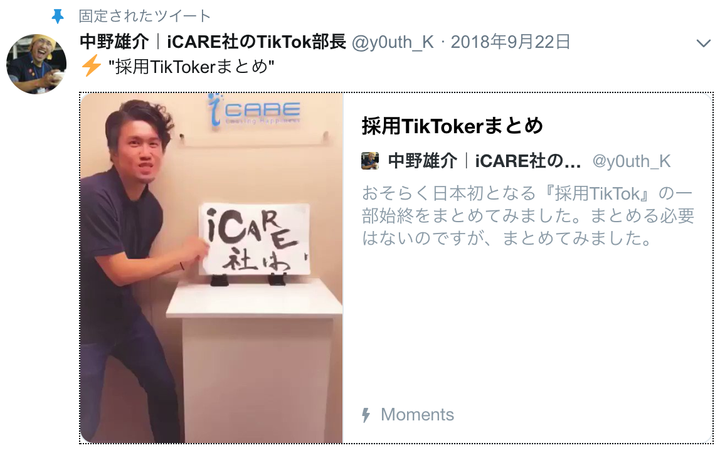Expand the tweet options chevron menu
Image resolution: width=720 pixels, height=452 pixels.
(703, 44)
